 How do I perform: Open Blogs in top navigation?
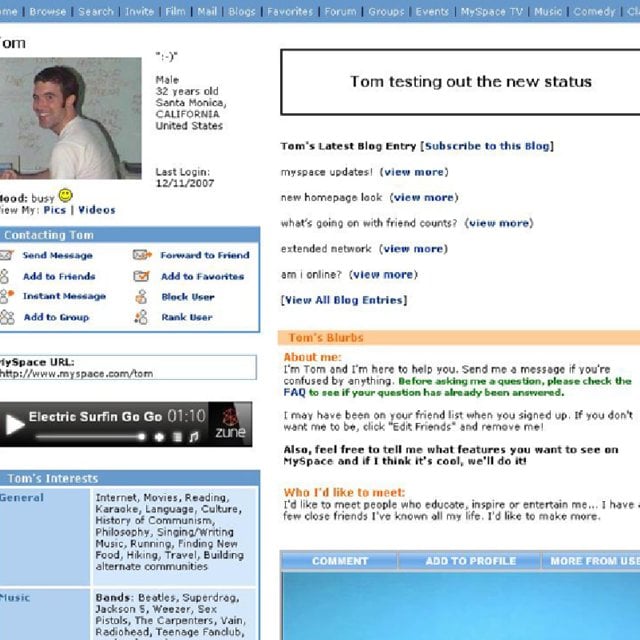point(242,11)
